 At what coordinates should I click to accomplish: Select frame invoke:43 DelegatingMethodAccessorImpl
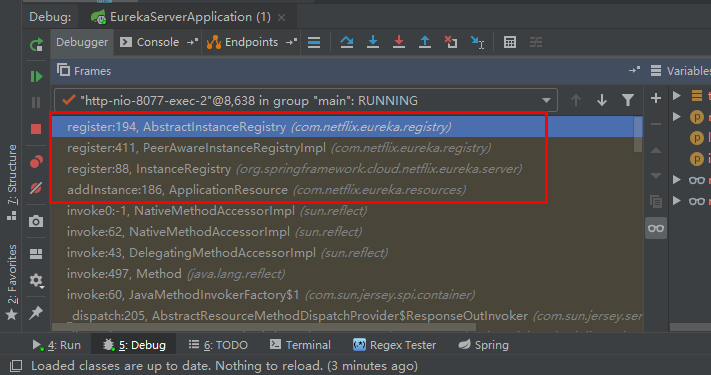coord(346,253)
